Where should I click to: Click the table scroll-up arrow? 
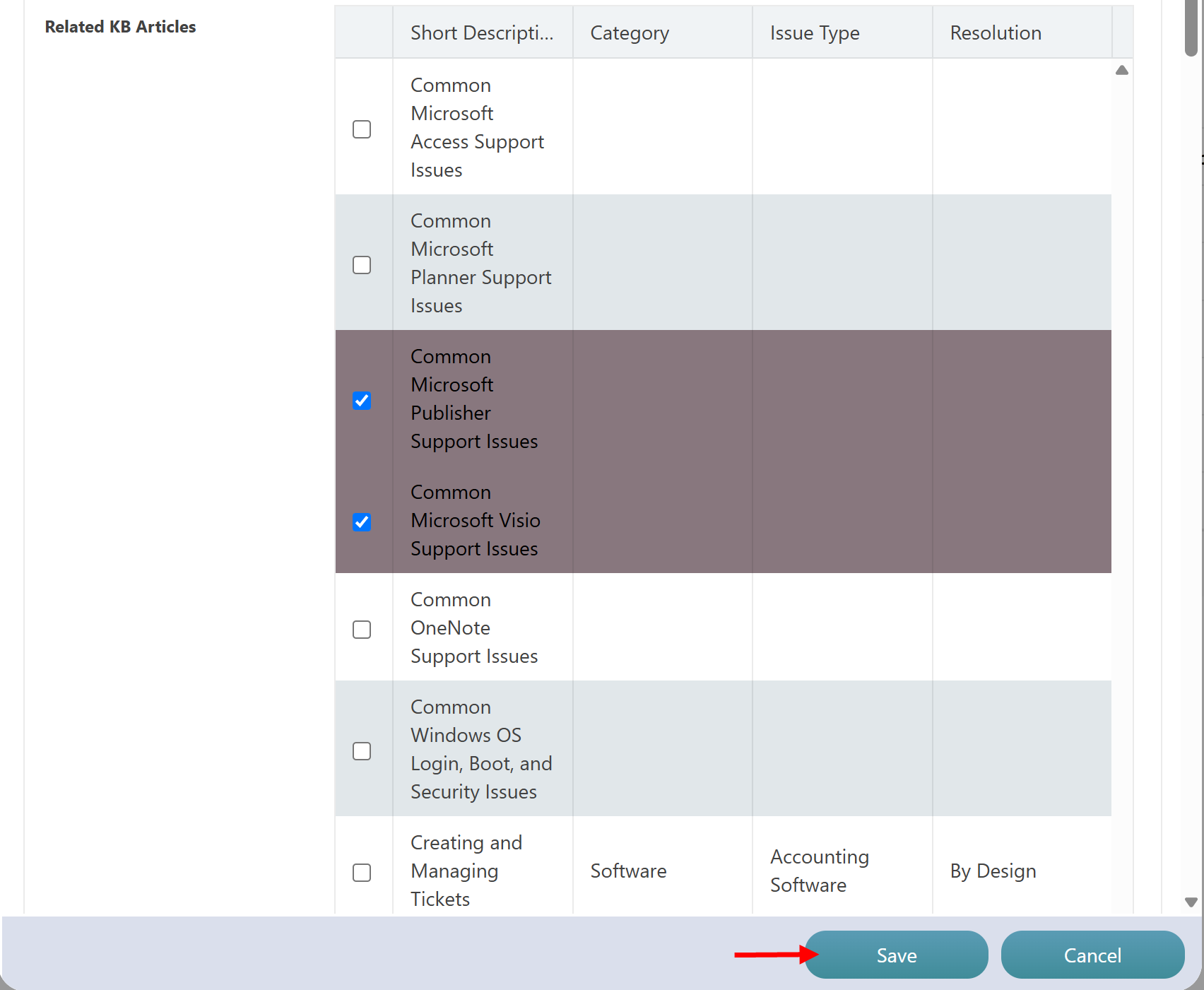click(1122, 71)
